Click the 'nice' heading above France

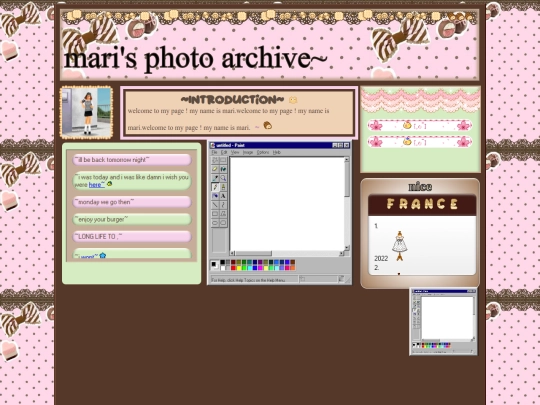pos(420,187)
